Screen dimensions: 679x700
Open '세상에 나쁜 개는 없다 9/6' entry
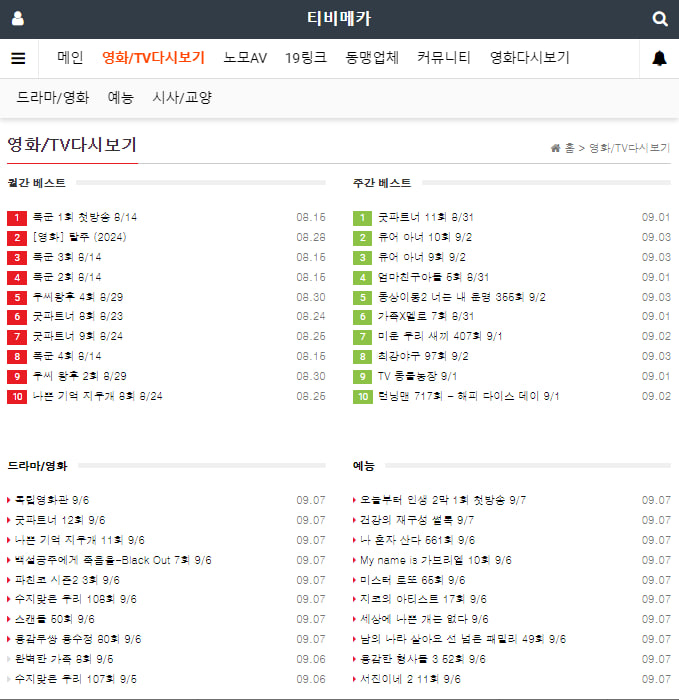pyautogui.click(x=425, y=619)
